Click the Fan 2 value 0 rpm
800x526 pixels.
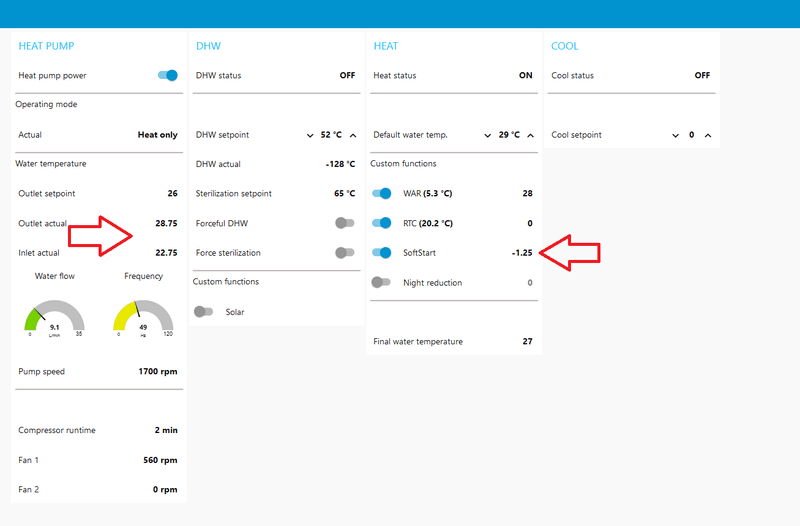(165, 490)
